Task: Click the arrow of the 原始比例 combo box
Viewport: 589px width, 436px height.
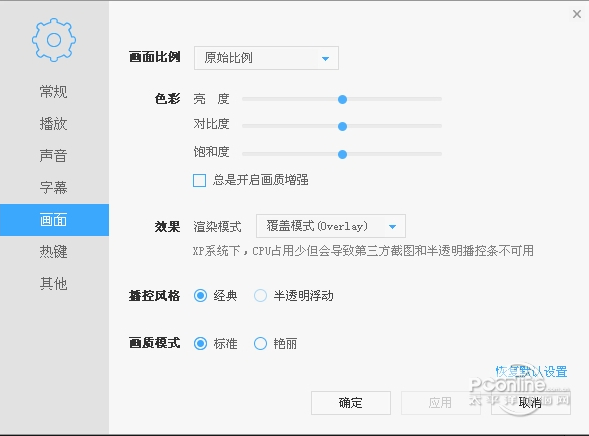Action: tap(325, 59)
